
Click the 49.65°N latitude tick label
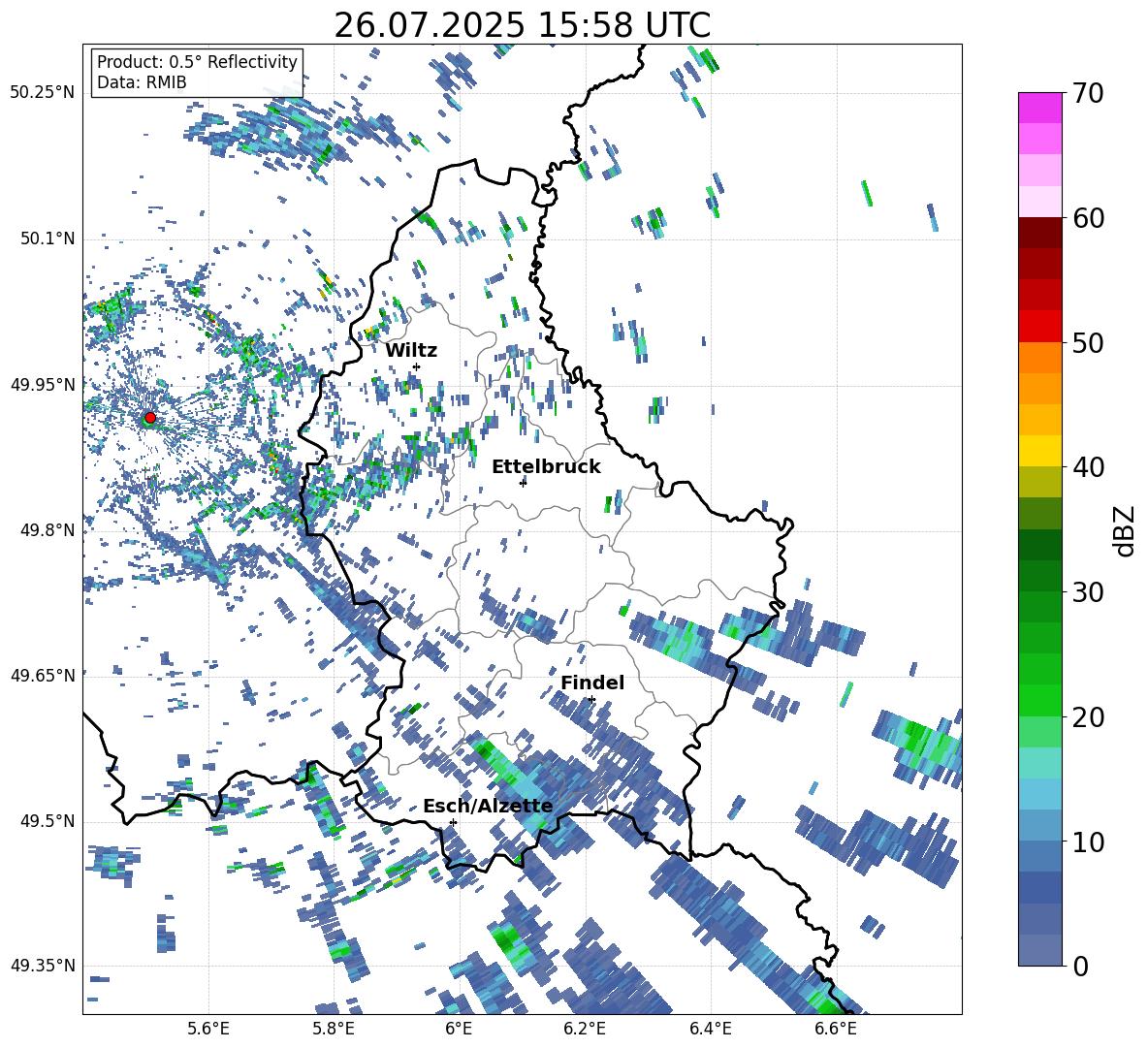pyautogui.click(x=43, y=675)
